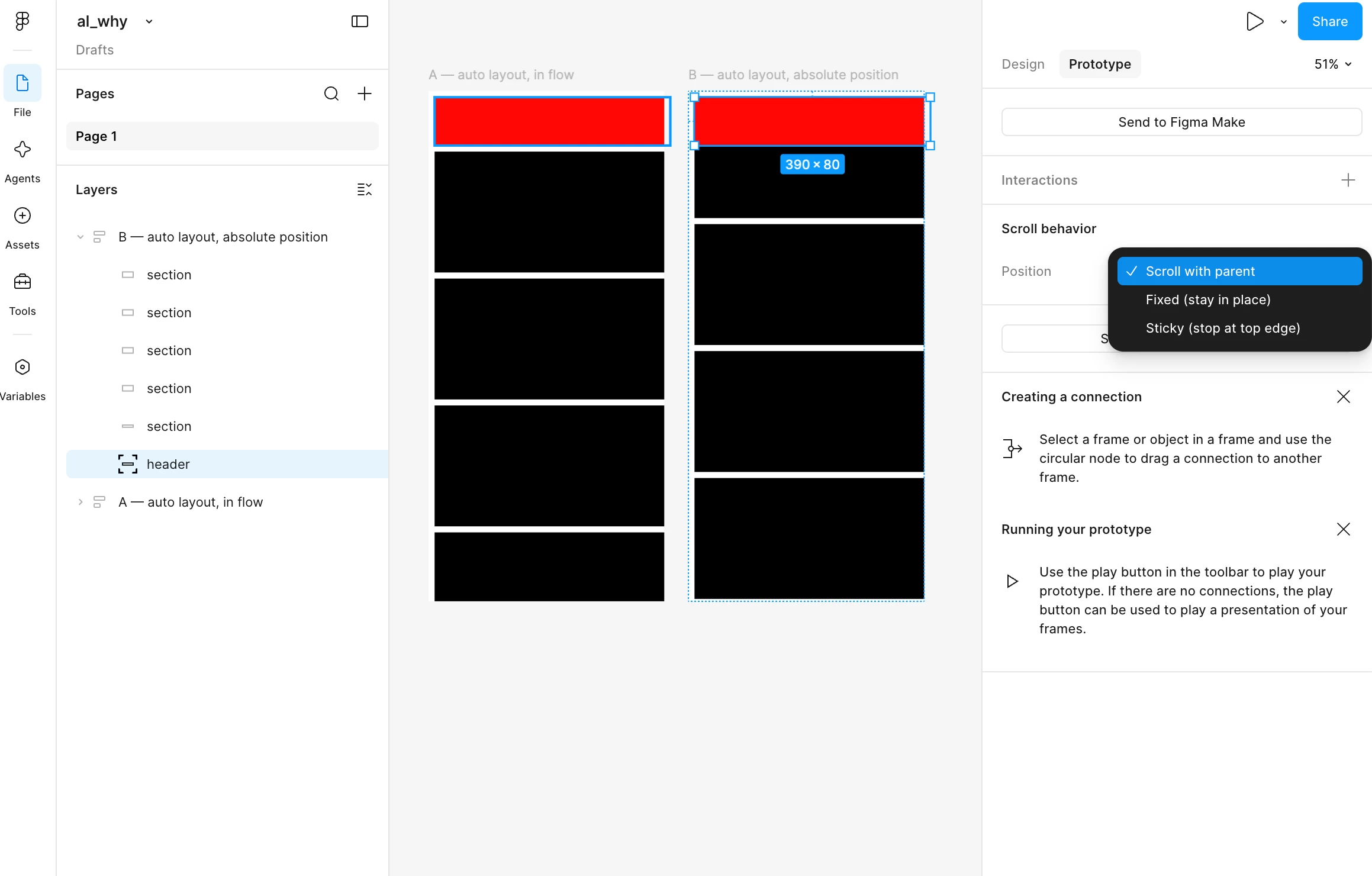Image resolution: width=1372 pixels, height=876 pixels.
Task: Open the 51% zoom dropdown
Action: click(x=1334, y=64)
